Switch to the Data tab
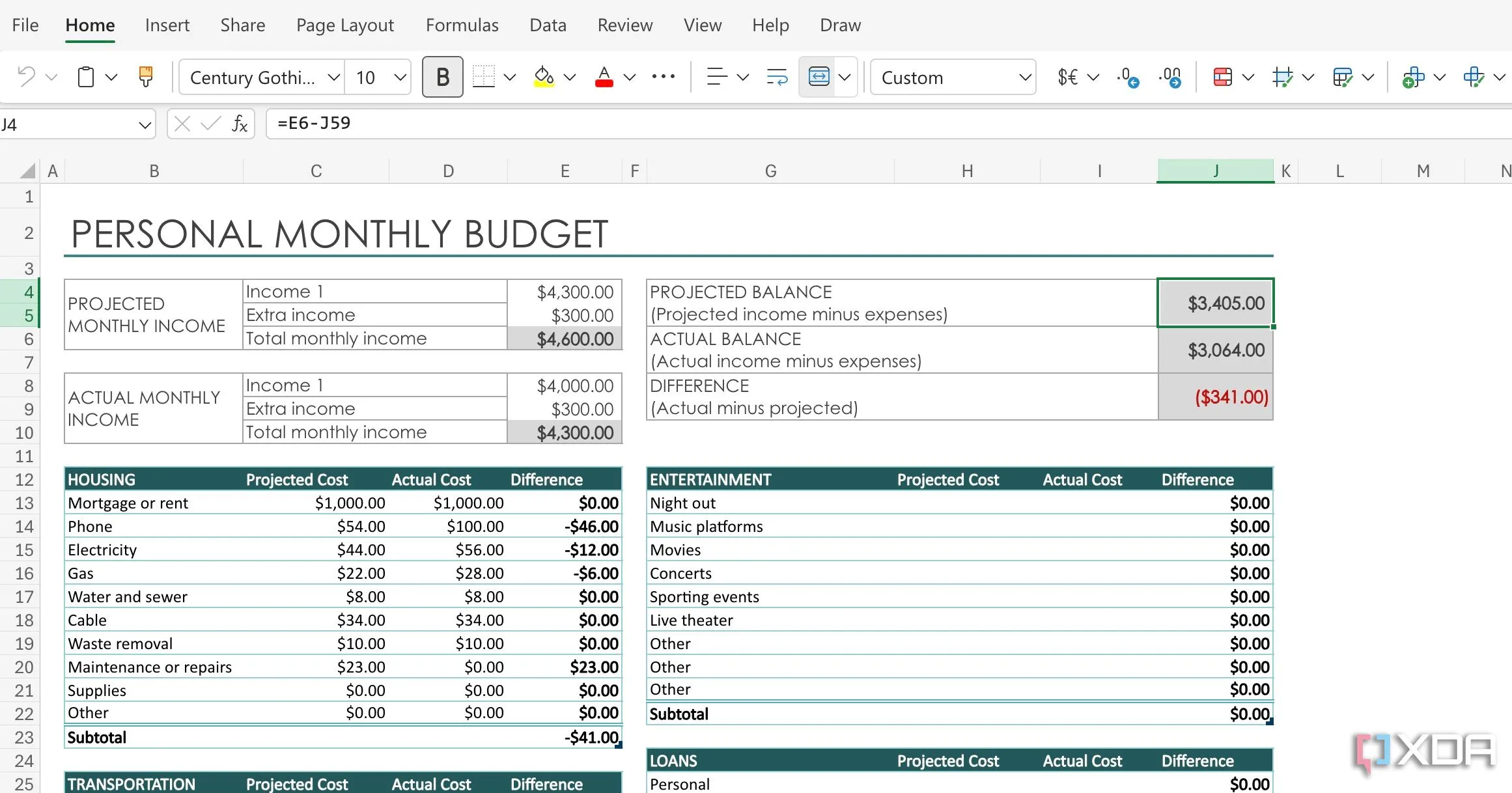 click(x=548, y=25)
